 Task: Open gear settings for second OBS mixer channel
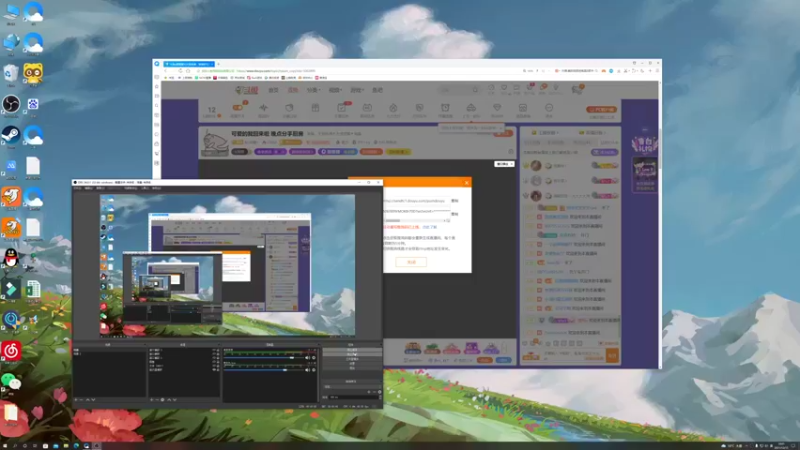[x=313, y=369]
